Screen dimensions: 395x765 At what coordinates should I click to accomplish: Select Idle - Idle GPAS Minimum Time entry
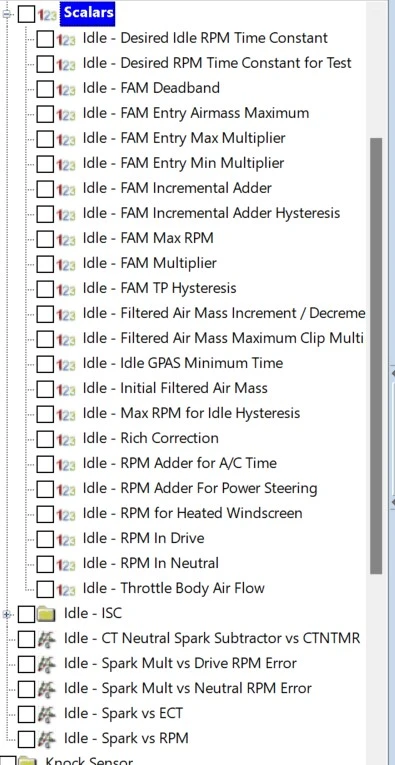182,363
